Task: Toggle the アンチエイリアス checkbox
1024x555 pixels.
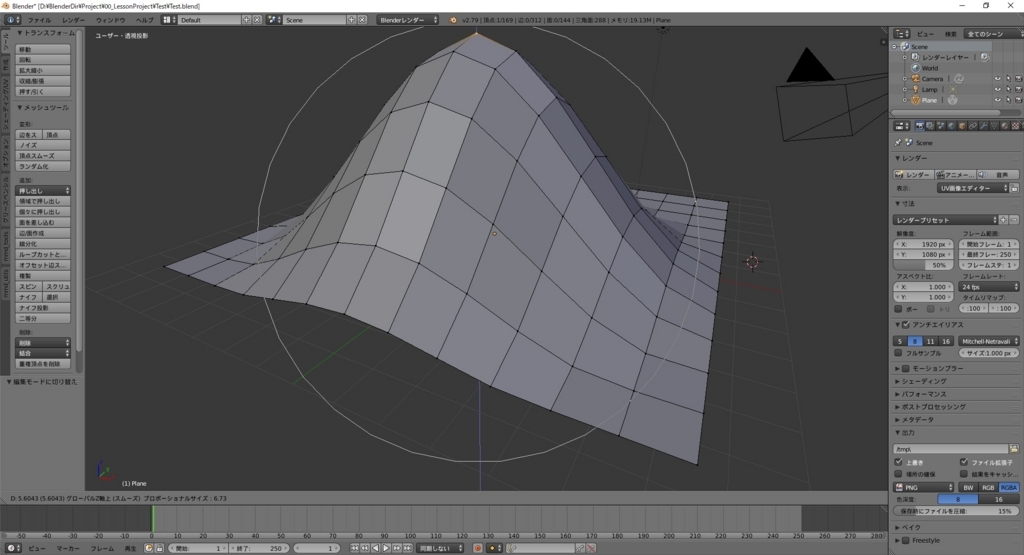Action: (x=905, y=325)
